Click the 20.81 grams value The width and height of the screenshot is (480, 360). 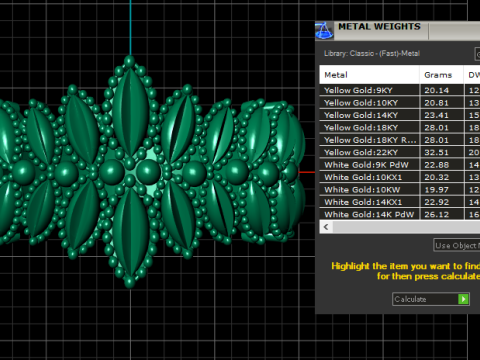click(436, 103)
